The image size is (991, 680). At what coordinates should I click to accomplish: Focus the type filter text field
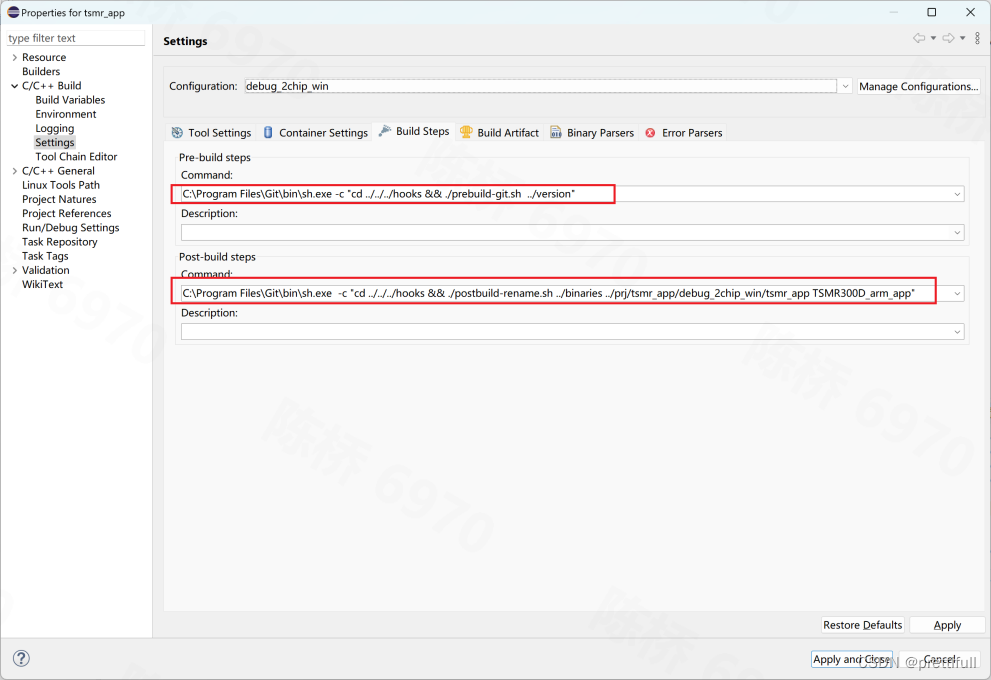click(x=75, y=38)
